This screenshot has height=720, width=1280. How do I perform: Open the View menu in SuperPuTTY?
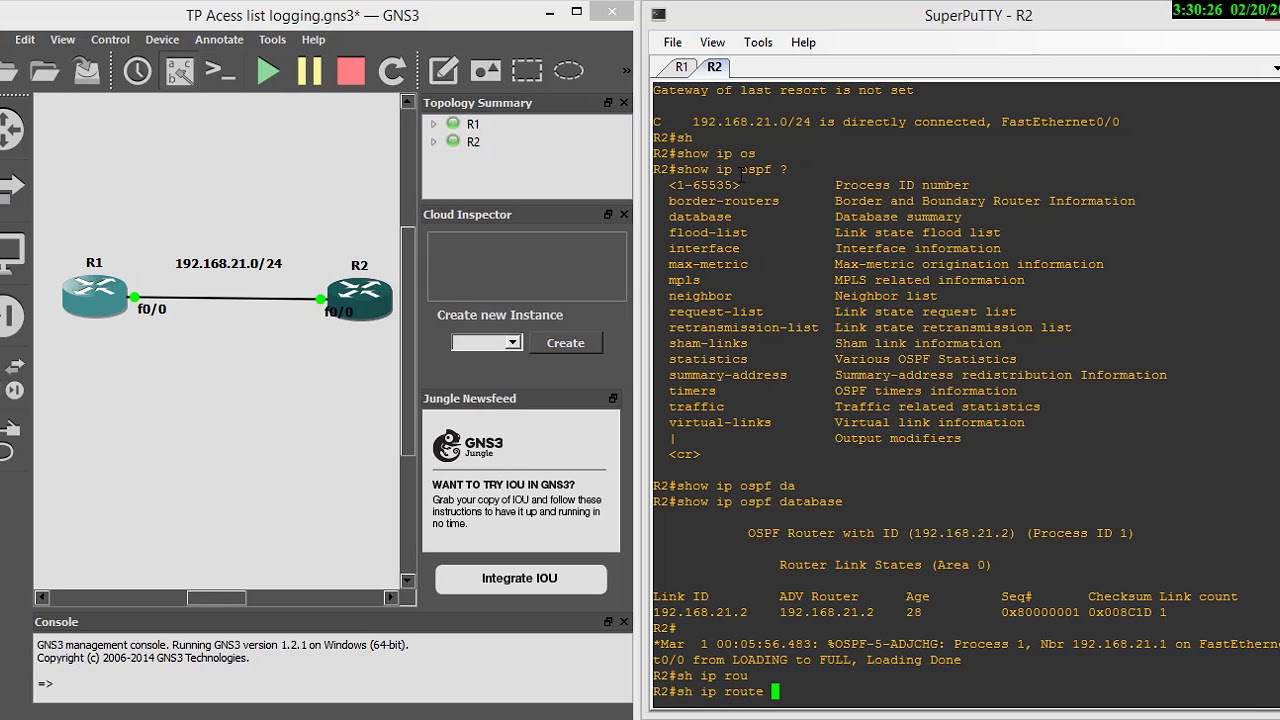click(712, 42)
